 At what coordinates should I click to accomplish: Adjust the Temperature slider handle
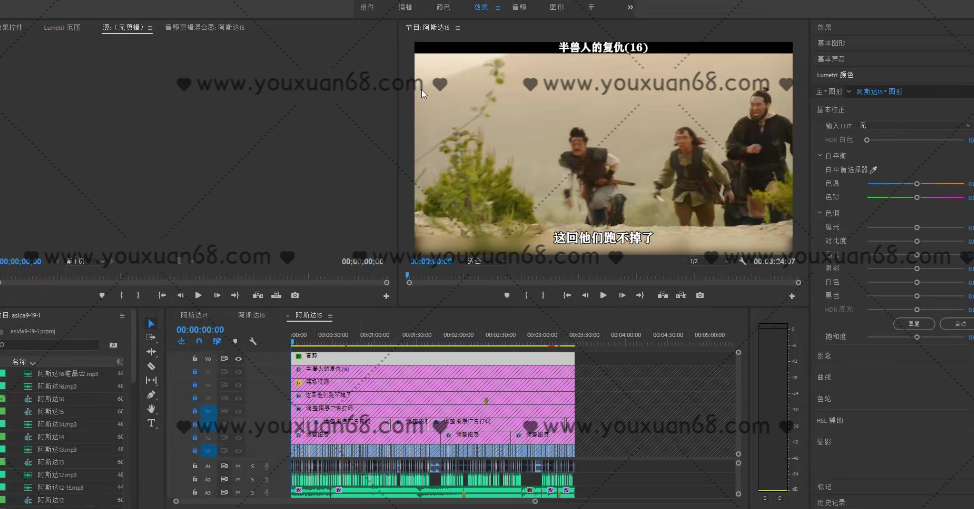pyautogui.click(x=916, y=184)
